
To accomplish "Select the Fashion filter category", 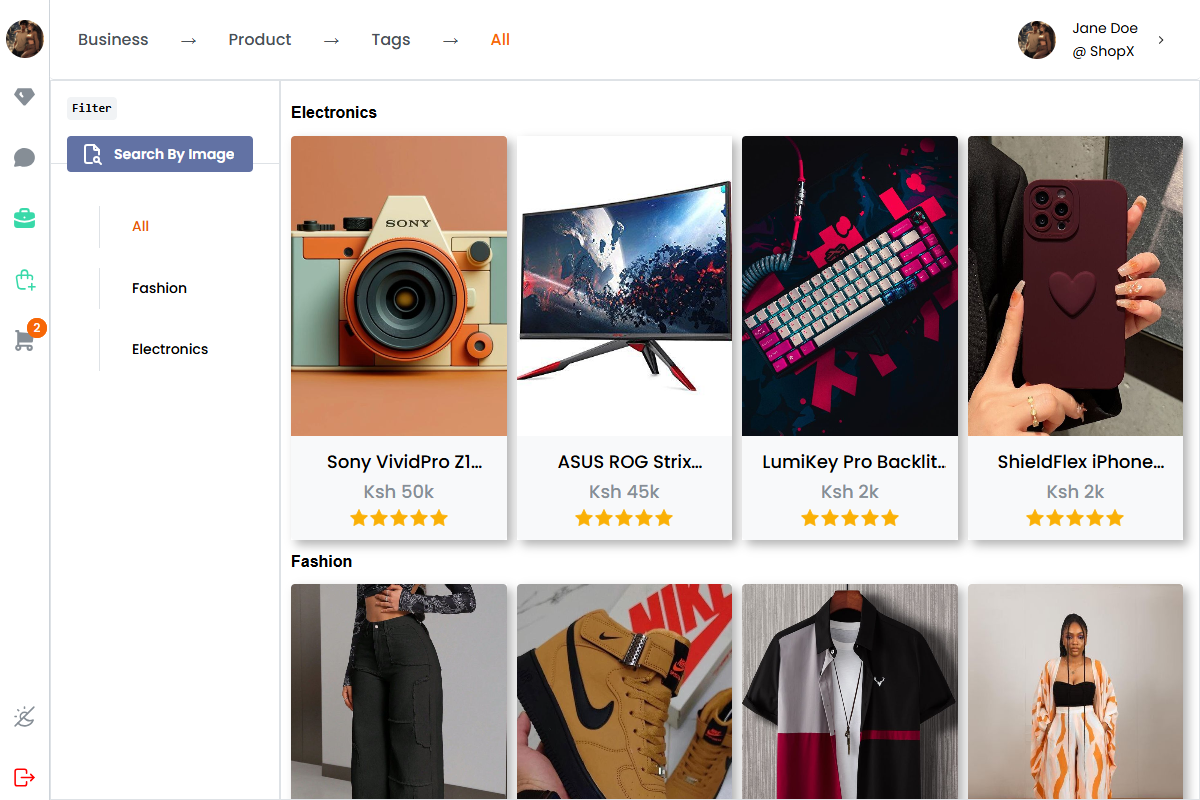I will [159, 288].
